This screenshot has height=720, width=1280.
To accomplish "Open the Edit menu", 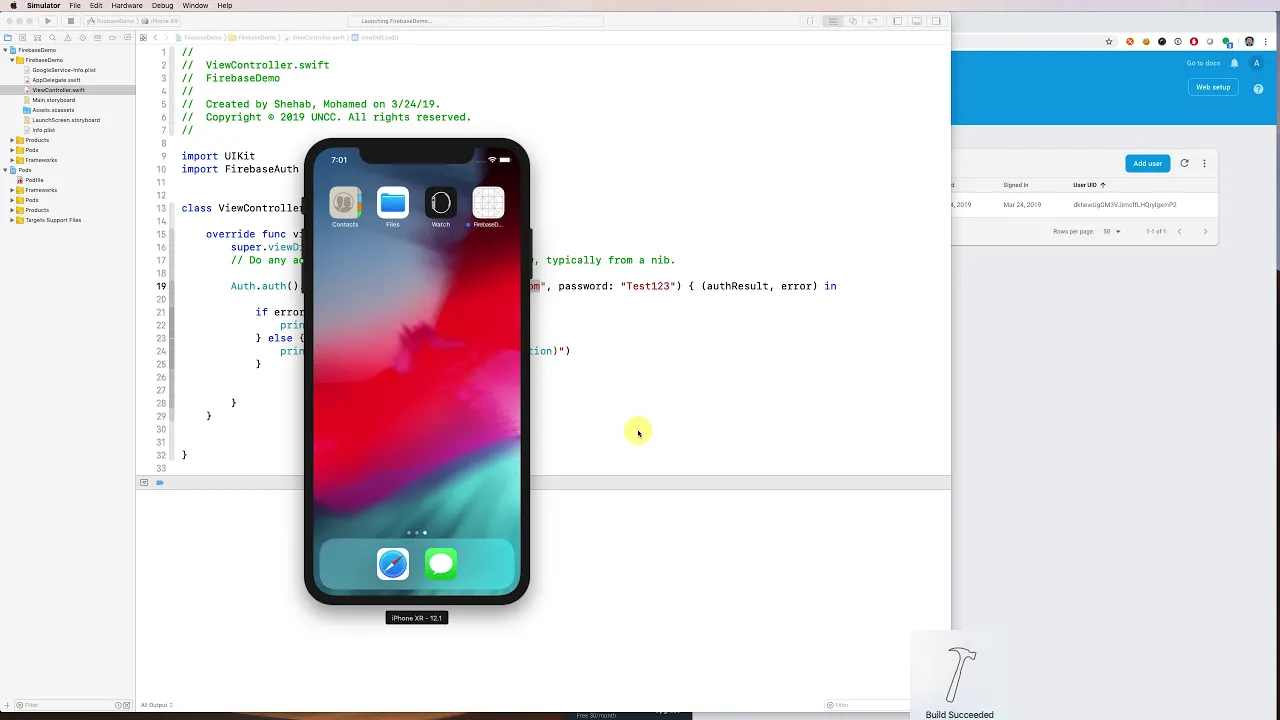I will click(96, 5).
